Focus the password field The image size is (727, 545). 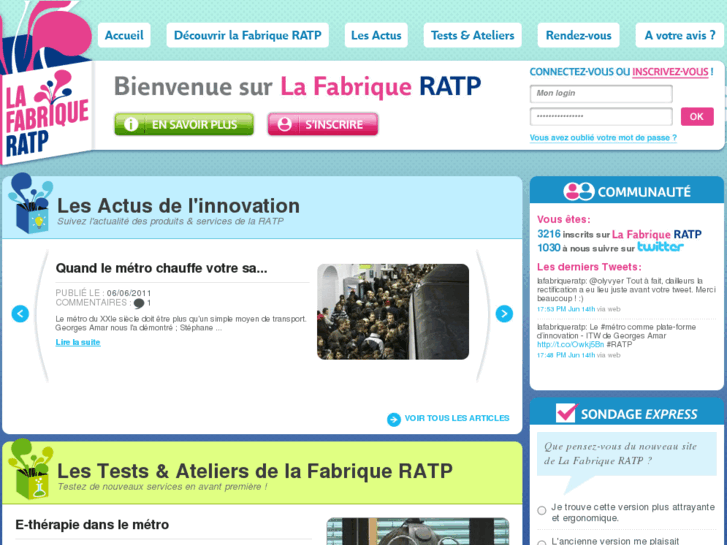(x=601, y=116)
